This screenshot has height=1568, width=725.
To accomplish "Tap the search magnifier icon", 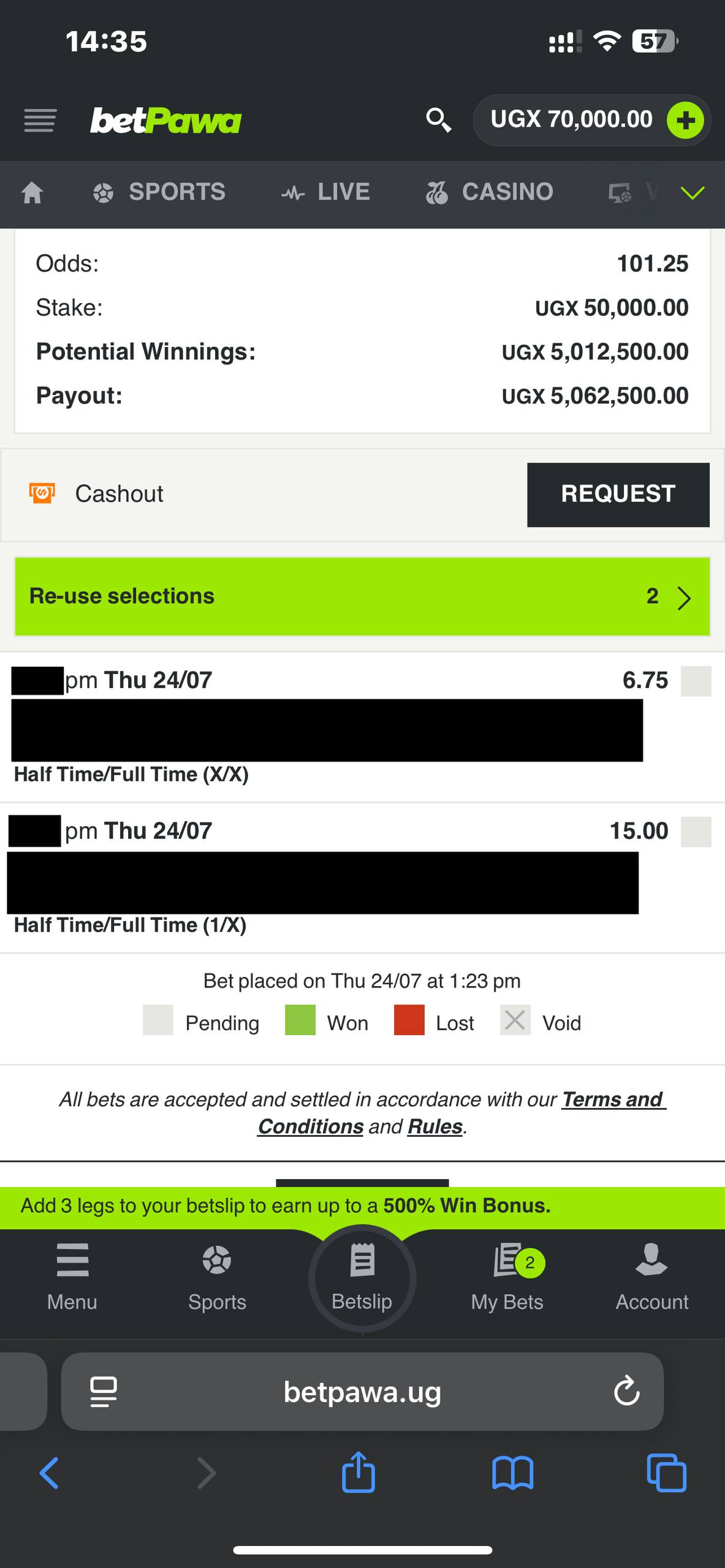I will coord(439,120).
